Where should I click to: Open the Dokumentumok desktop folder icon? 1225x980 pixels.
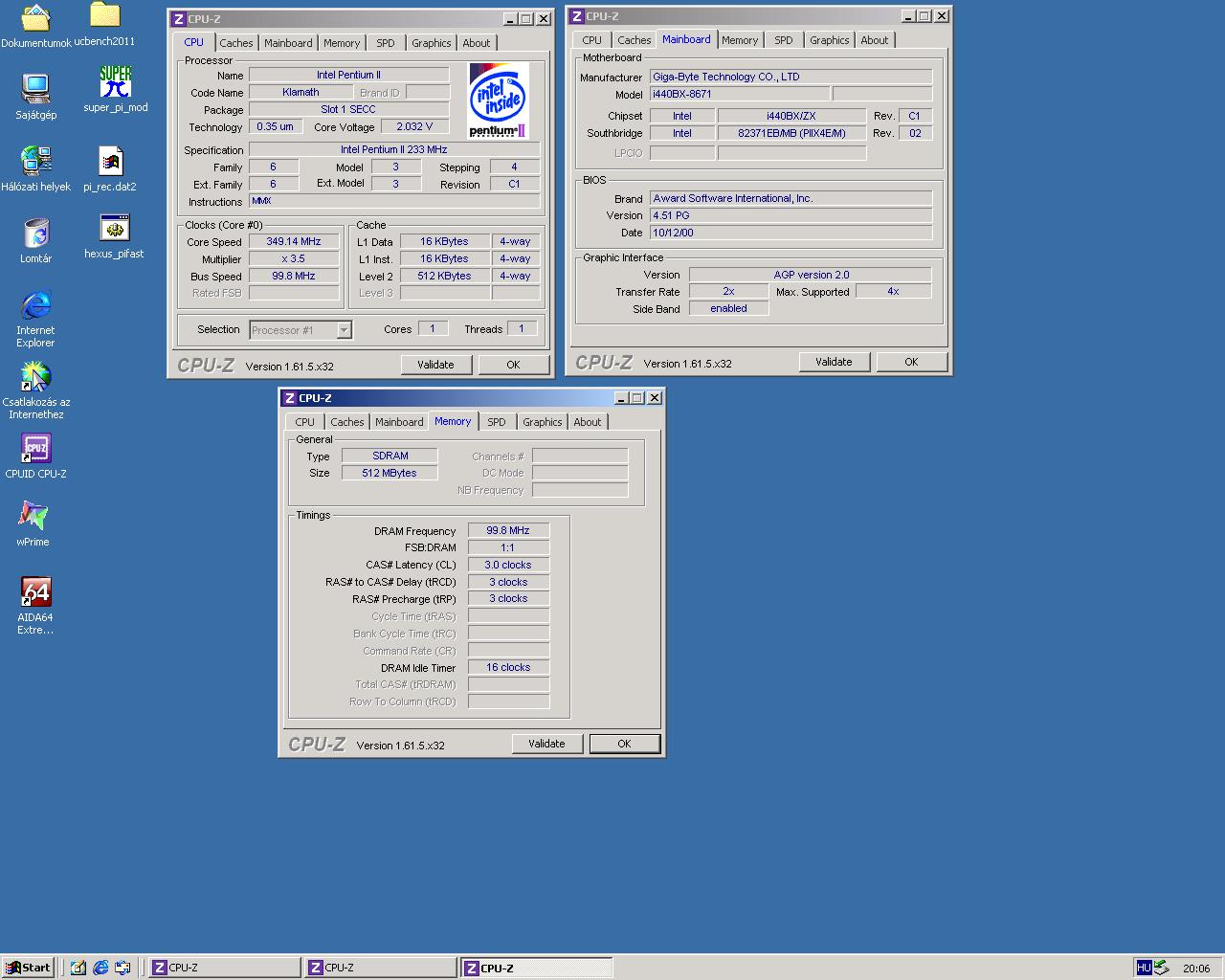35,17
